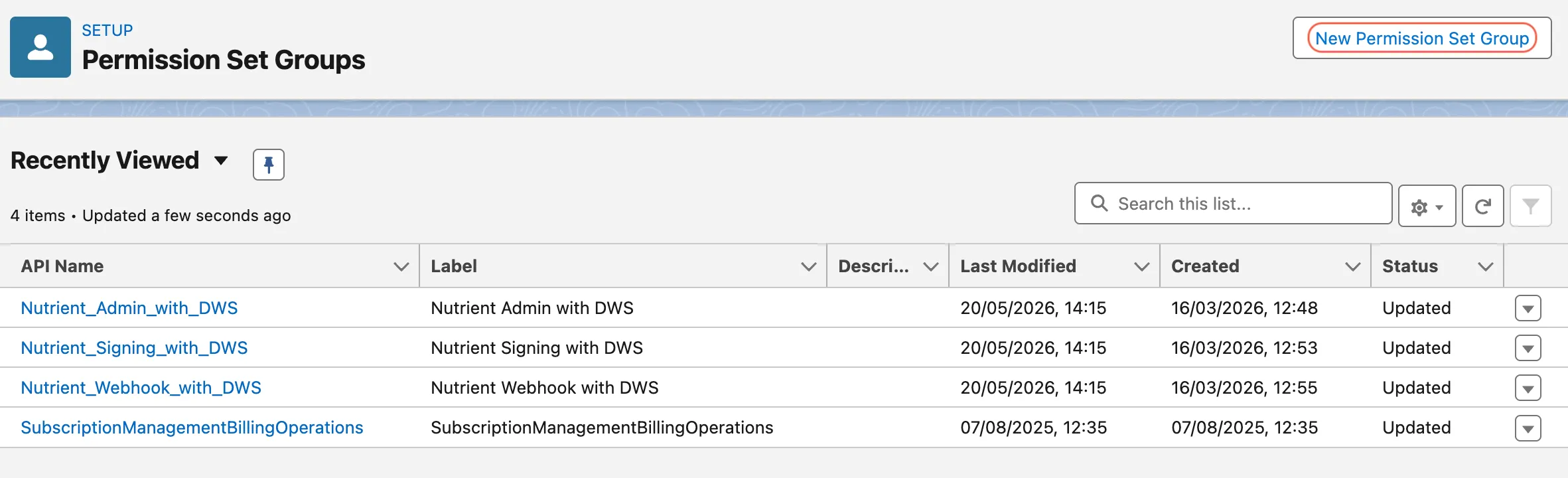Click the Permission Set Groups user icon
The width and height of the screenshot is (1568, 478).
click(x=40, y=47)
